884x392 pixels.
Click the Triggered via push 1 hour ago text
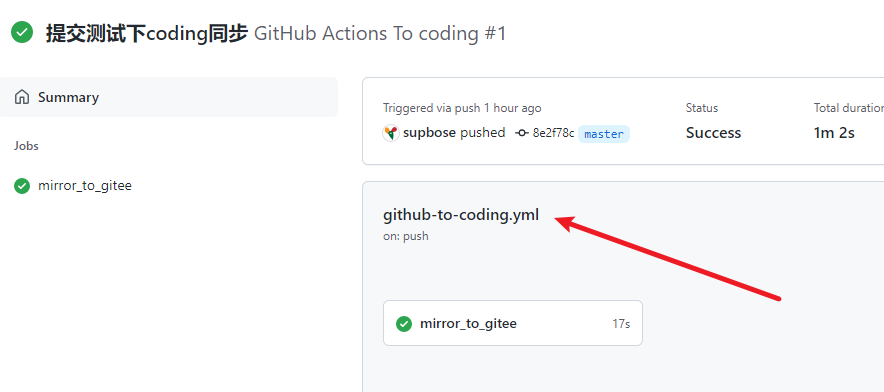pyautogui.click(x=462, y=108)
